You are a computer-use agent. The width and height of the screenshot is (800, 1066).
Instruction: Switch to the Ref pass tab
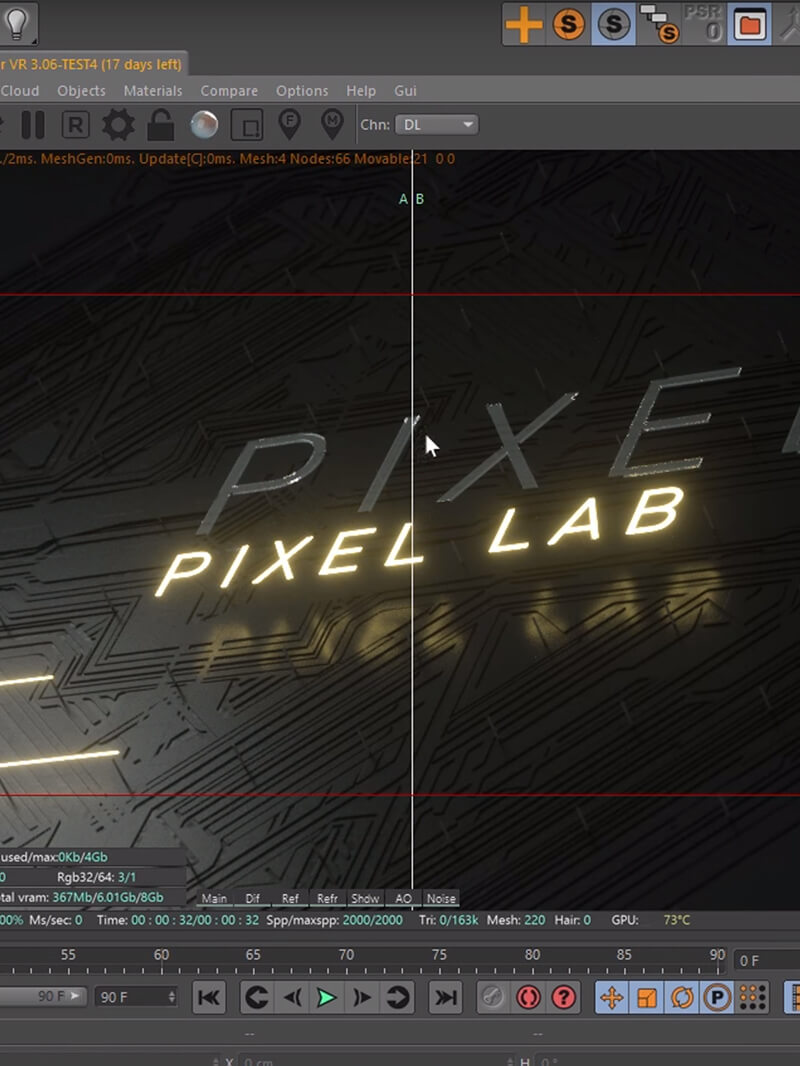pos(290,898)
